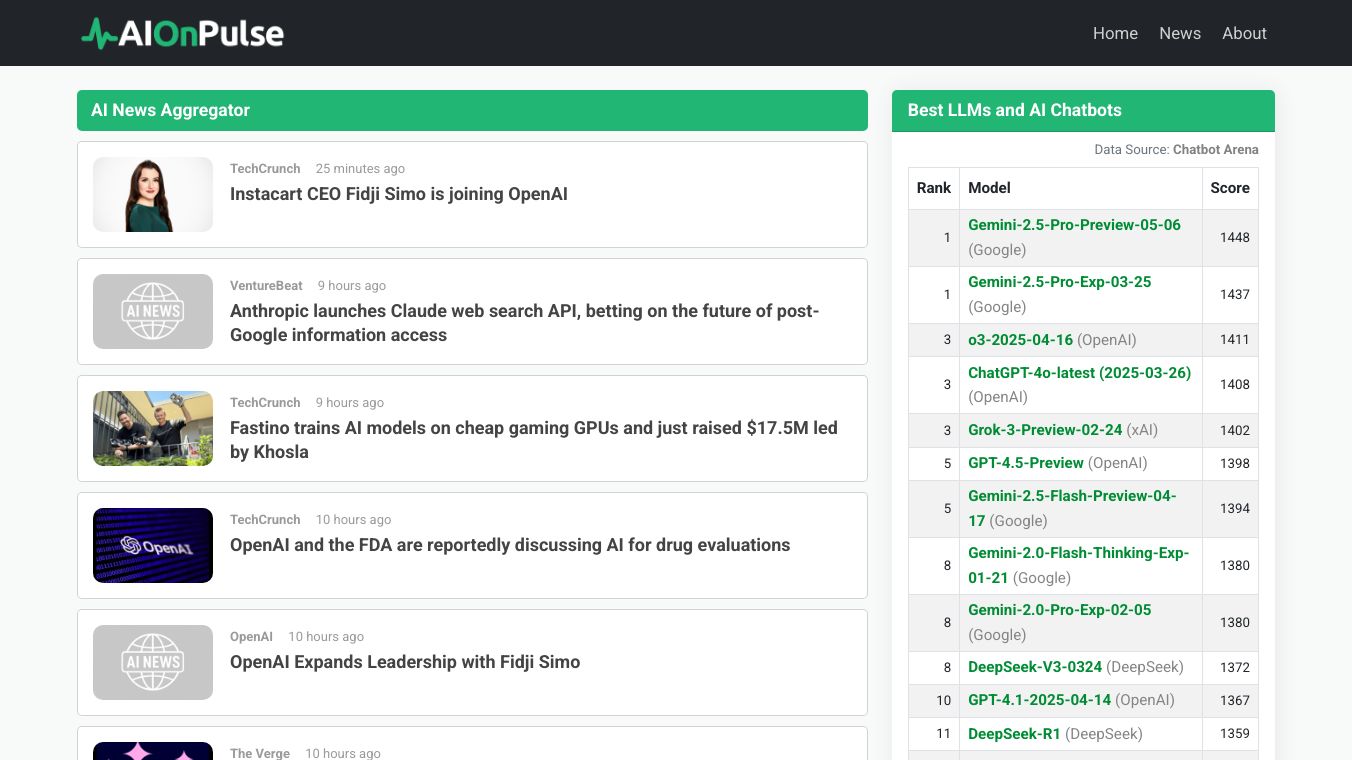Viewport: 1352px width, 760px height.
Task: Open the About page
Action: click(1244, 33)
